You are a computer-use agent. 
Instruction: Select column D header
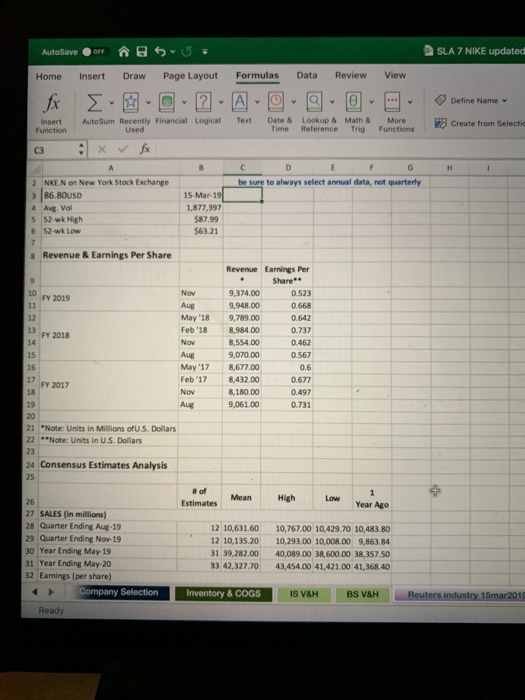(x=288, y=168)
